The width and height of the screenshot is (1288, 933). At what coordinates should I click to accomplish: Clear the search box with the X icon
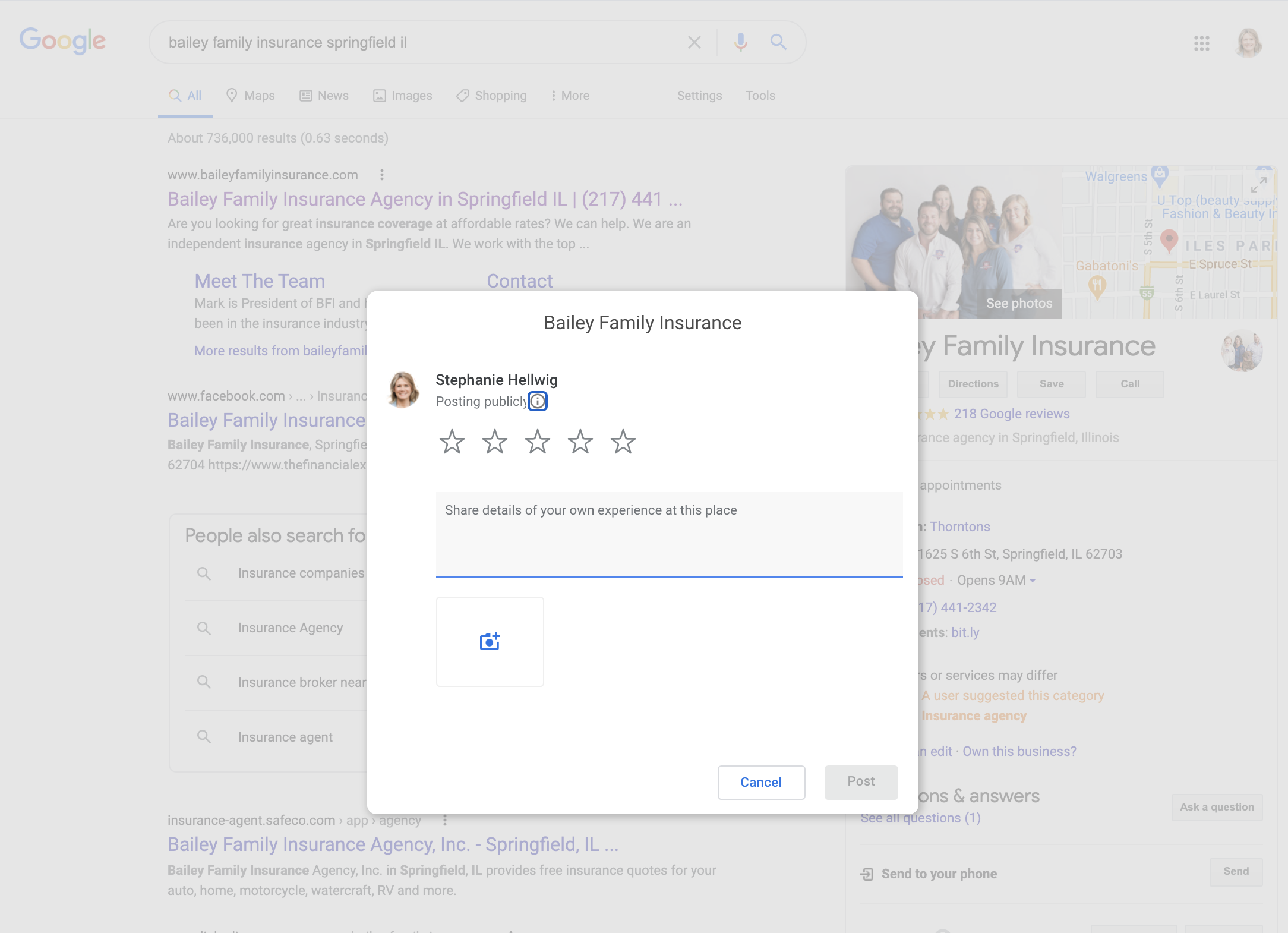click(x=694, y=42)
